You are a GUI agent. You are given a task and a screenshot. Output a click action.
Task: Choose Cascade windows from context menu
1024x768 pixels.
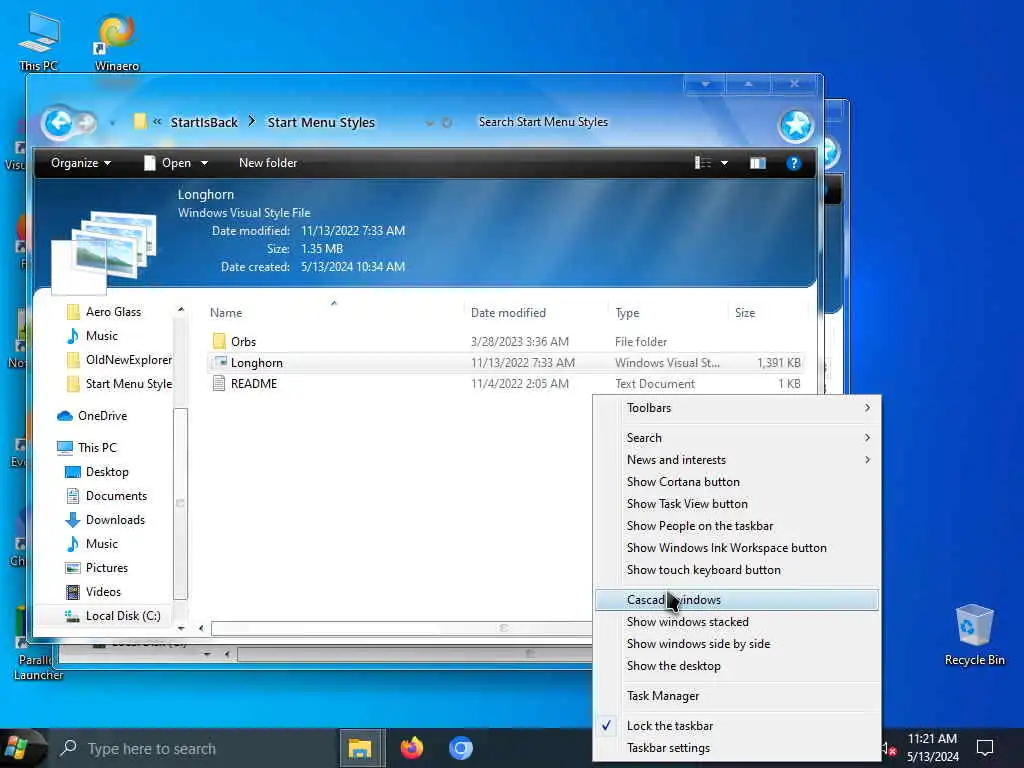click(737, 600)
